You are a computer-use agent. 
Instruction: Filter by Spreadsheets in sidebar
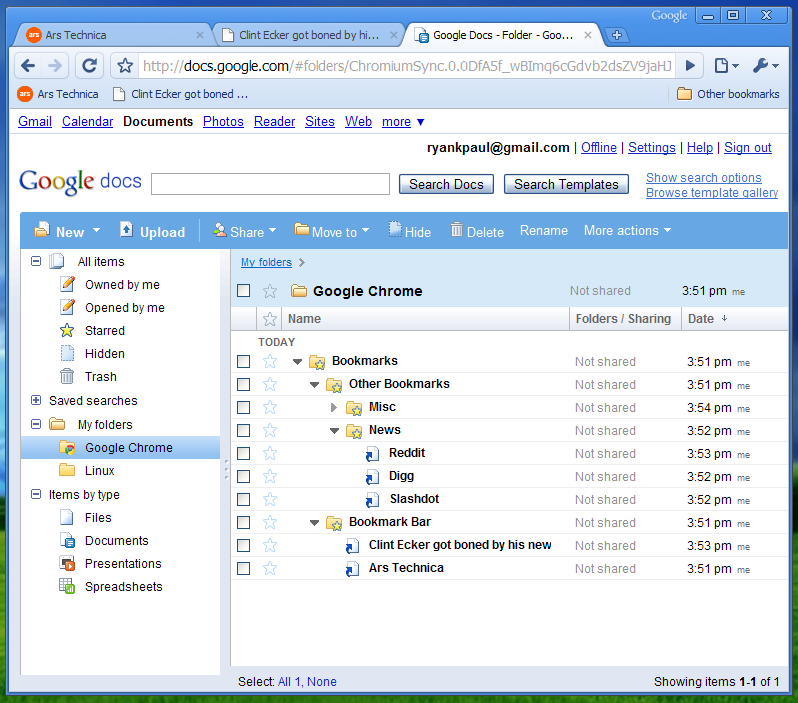pos(123,586)
